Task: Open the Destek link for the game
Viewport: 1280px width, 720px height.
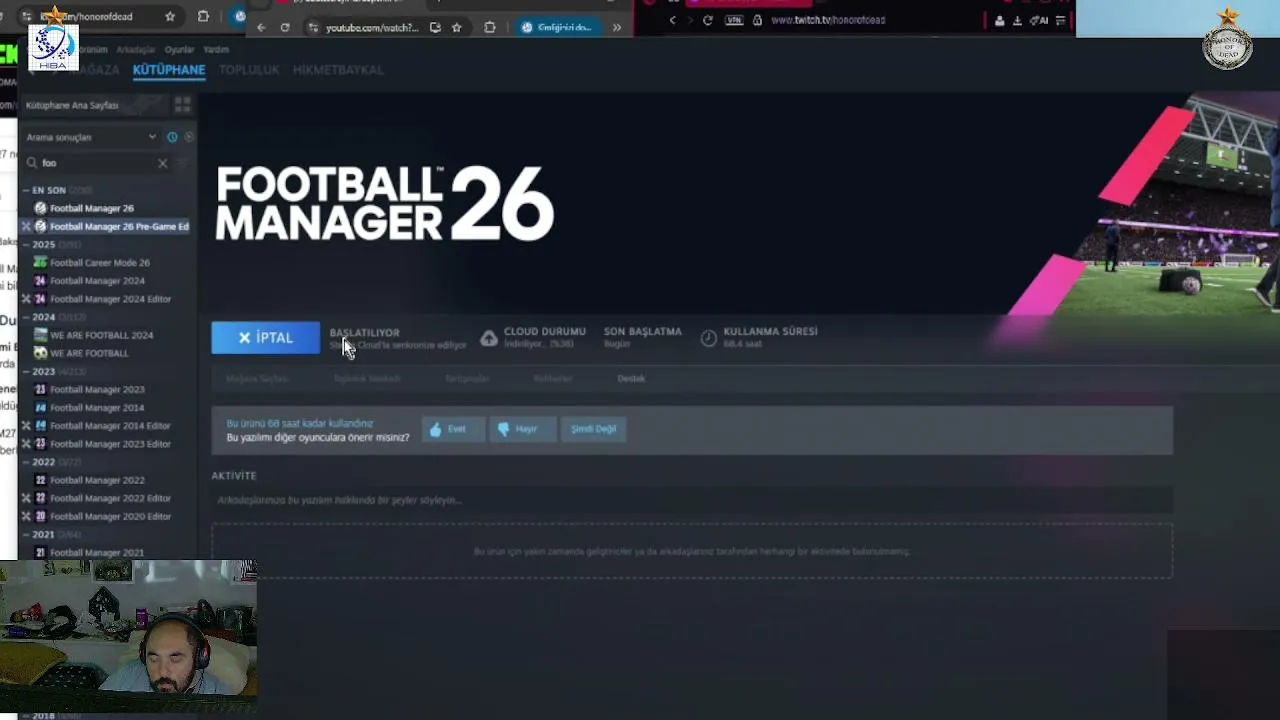Action: [631, 379]
